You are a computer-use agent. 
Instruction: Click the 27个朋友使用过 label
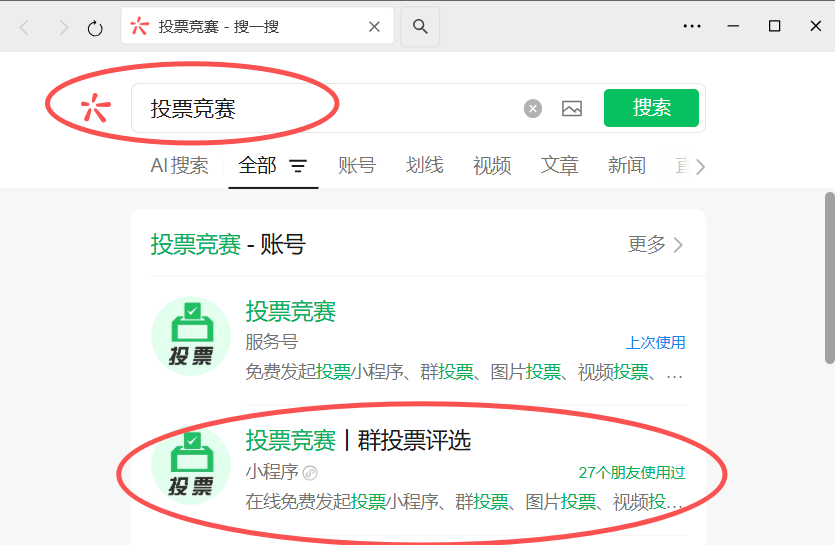point(632,473)
